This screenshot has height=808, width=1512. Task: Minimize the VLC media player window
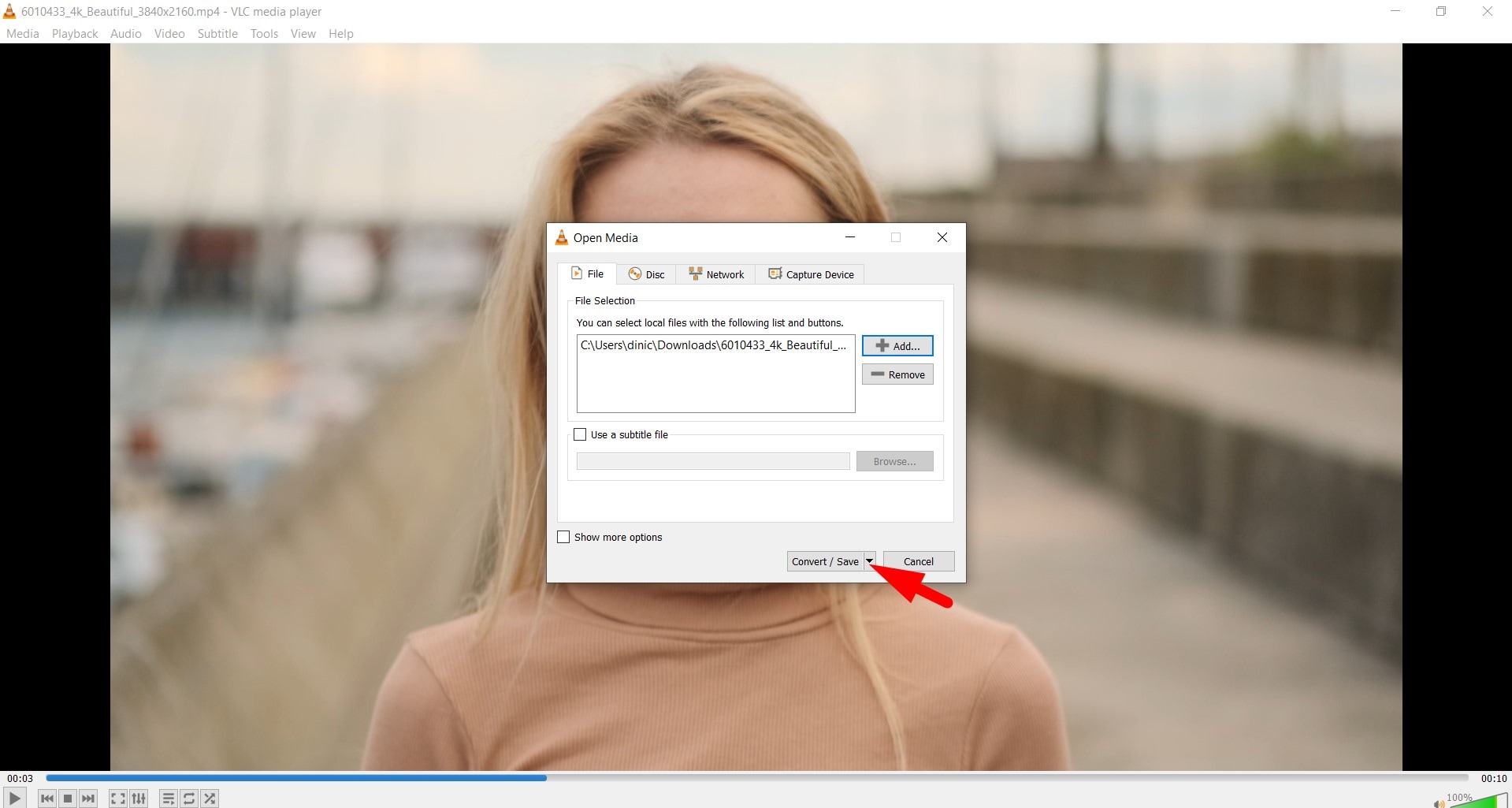point(1395,11)
